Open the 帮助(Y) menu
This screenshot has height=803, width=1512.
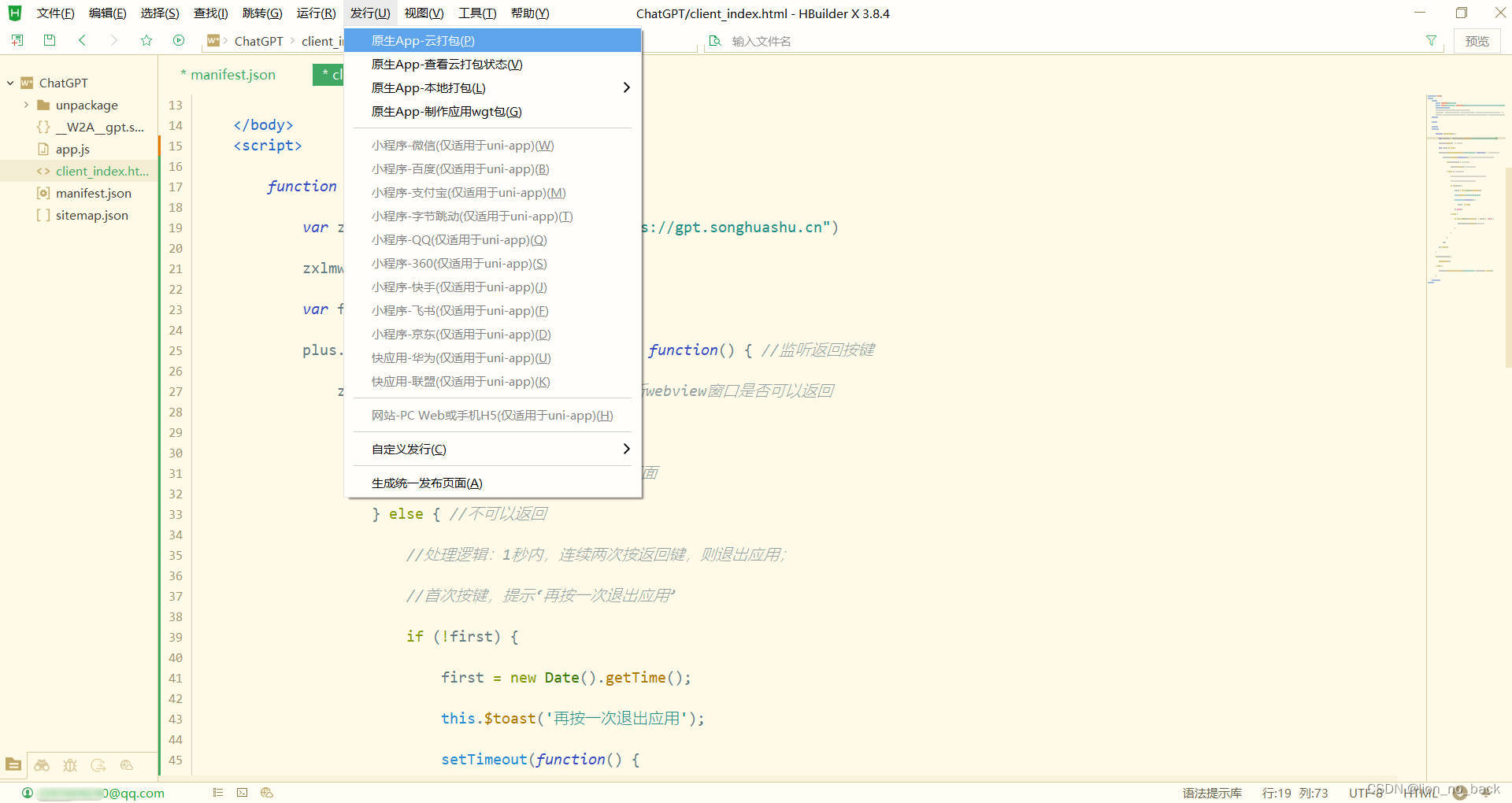tap(530, 13)
